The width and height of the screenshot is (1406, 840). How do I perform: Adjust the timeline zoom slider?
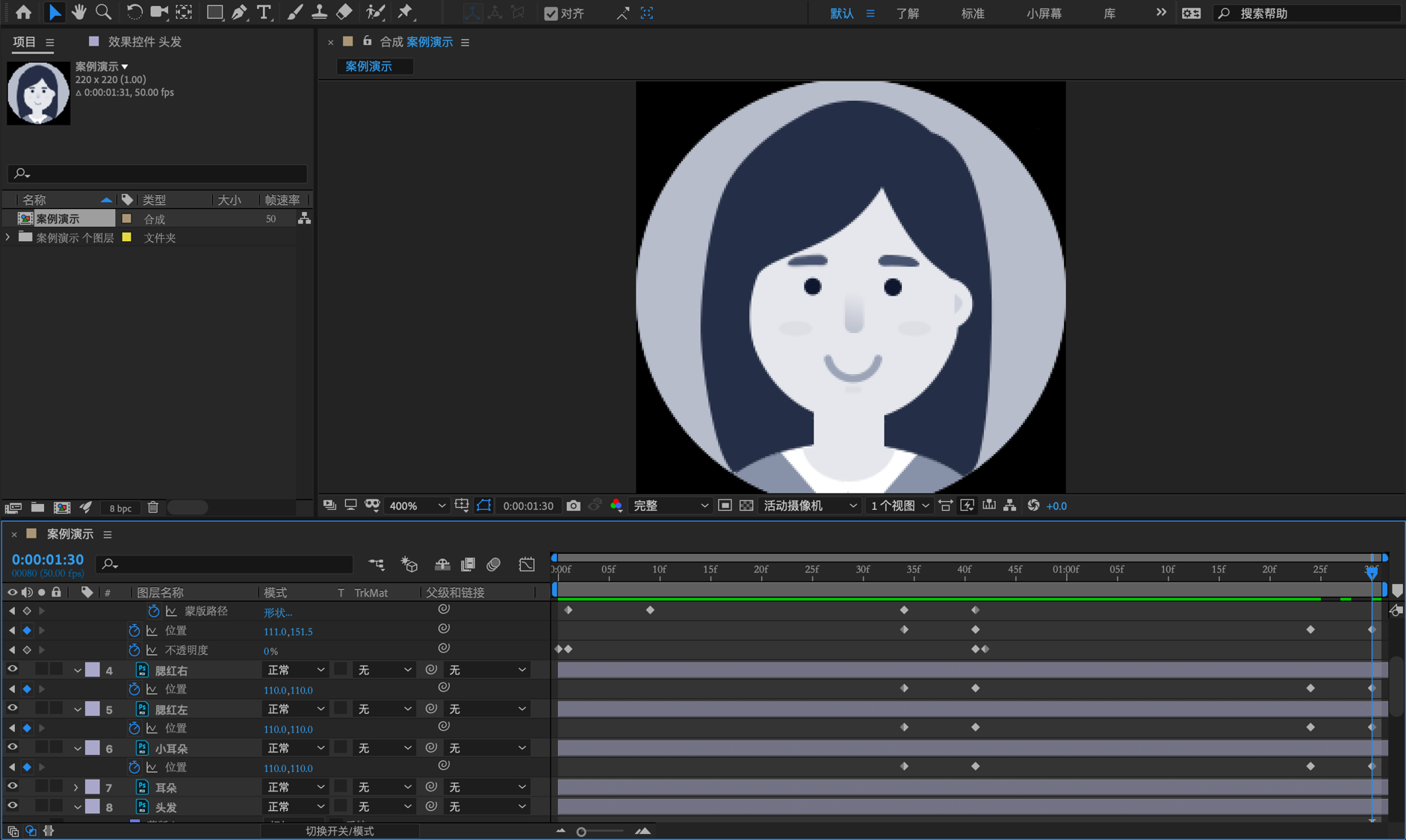(582, 832)
